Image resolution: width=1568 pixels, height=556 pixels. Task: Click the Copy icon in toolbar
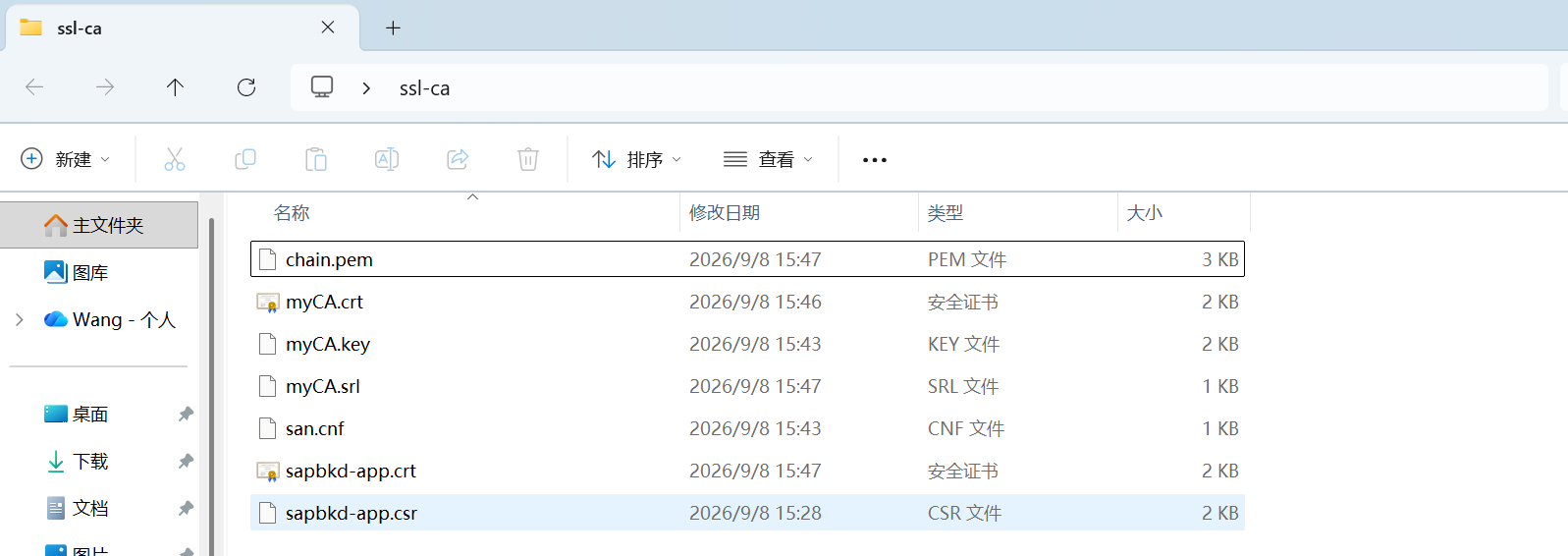245,159
